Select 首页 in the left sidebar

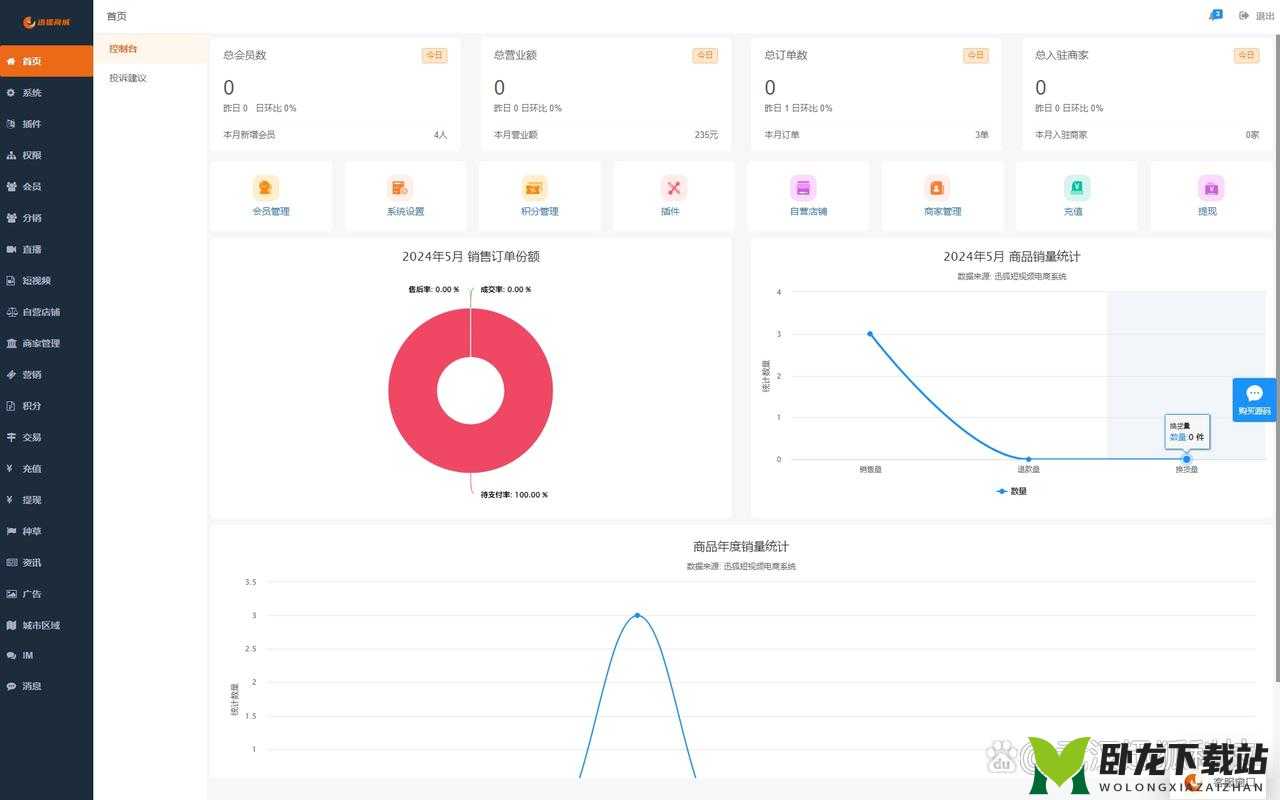tap(46, 61)
